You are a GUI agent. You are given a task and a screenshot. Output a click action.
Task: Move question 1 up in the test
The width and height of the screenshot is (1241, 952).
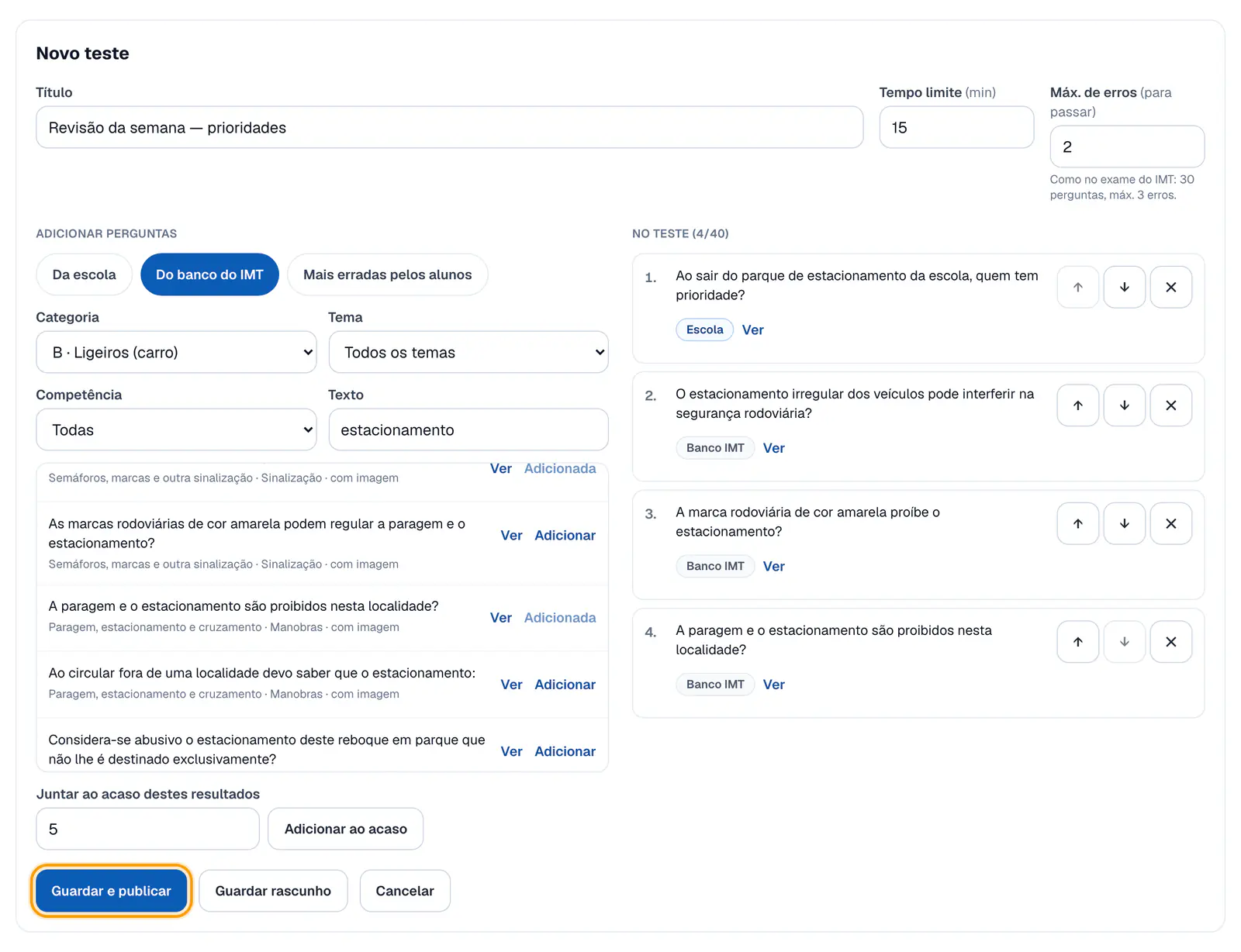[x=1078, y=287]
